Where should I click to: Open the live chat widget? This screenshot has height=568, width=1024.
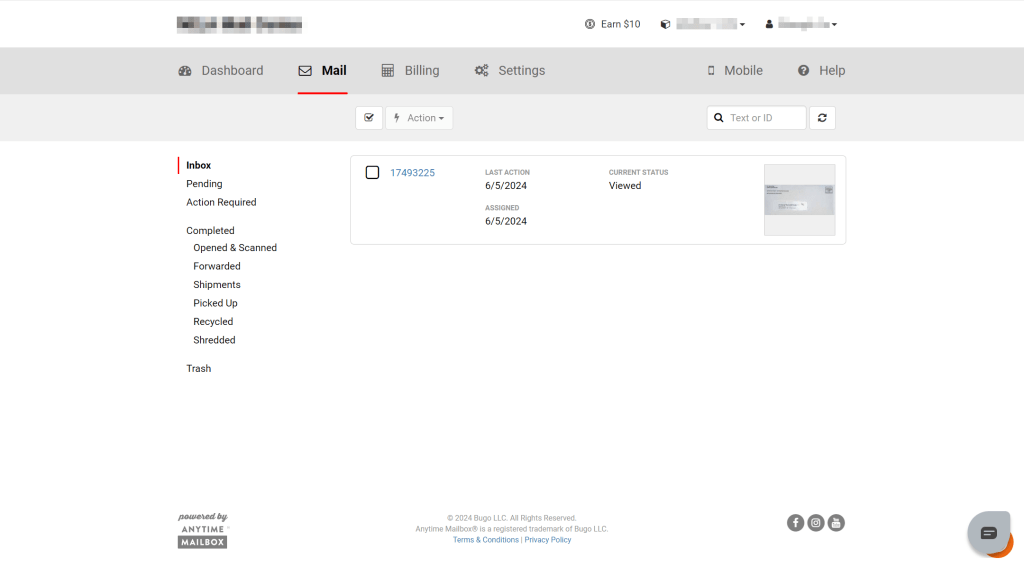tap(989, 533)
